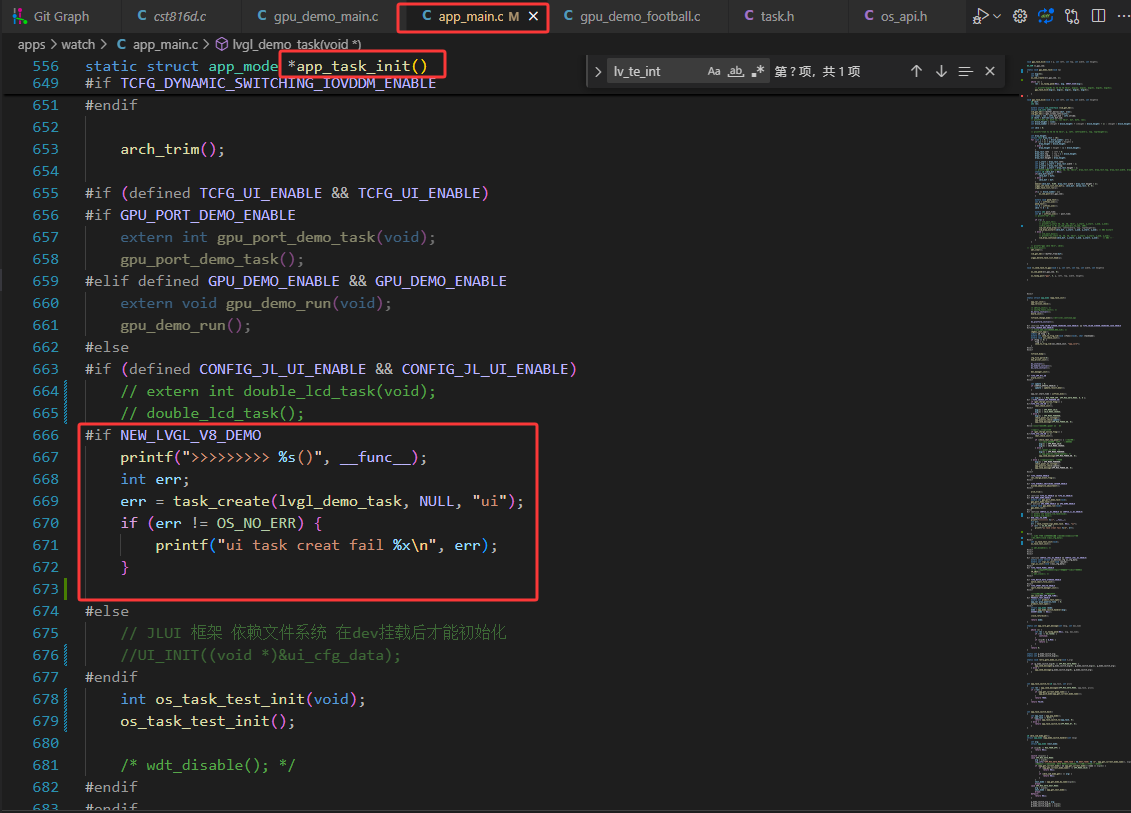
Task: Toggle Find in Selection in find widget
Action: coord(965,71)
